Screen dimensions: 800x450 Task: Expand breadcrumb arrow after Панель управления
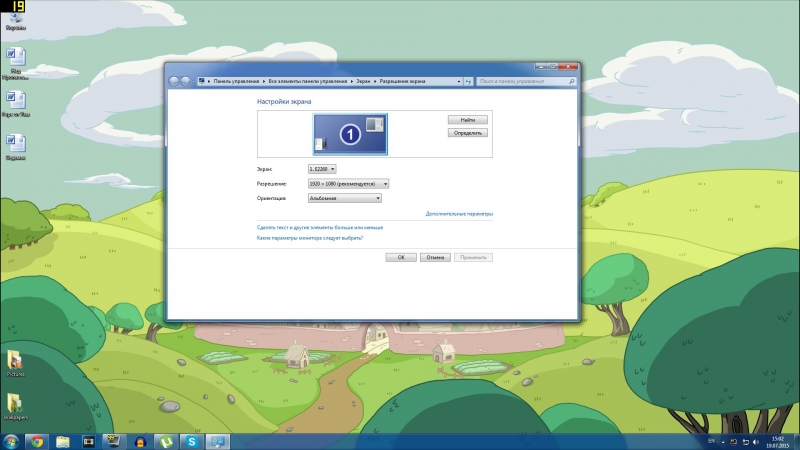(264, 81)
